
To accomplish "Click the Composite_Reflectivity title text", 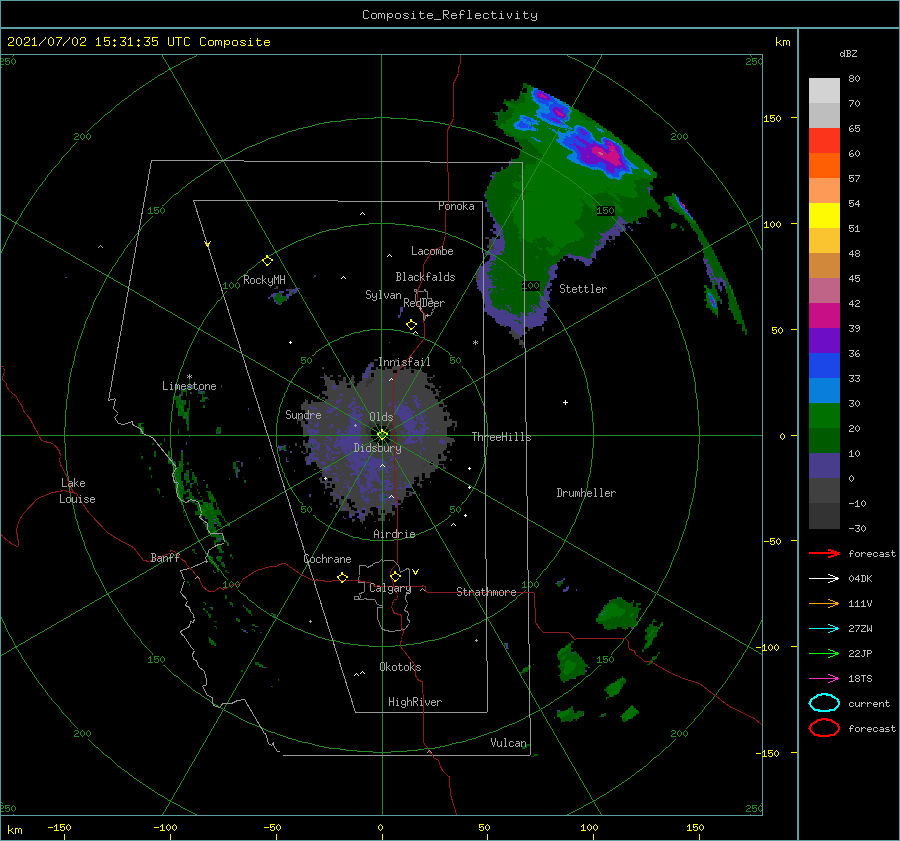I will coord(450,15).
